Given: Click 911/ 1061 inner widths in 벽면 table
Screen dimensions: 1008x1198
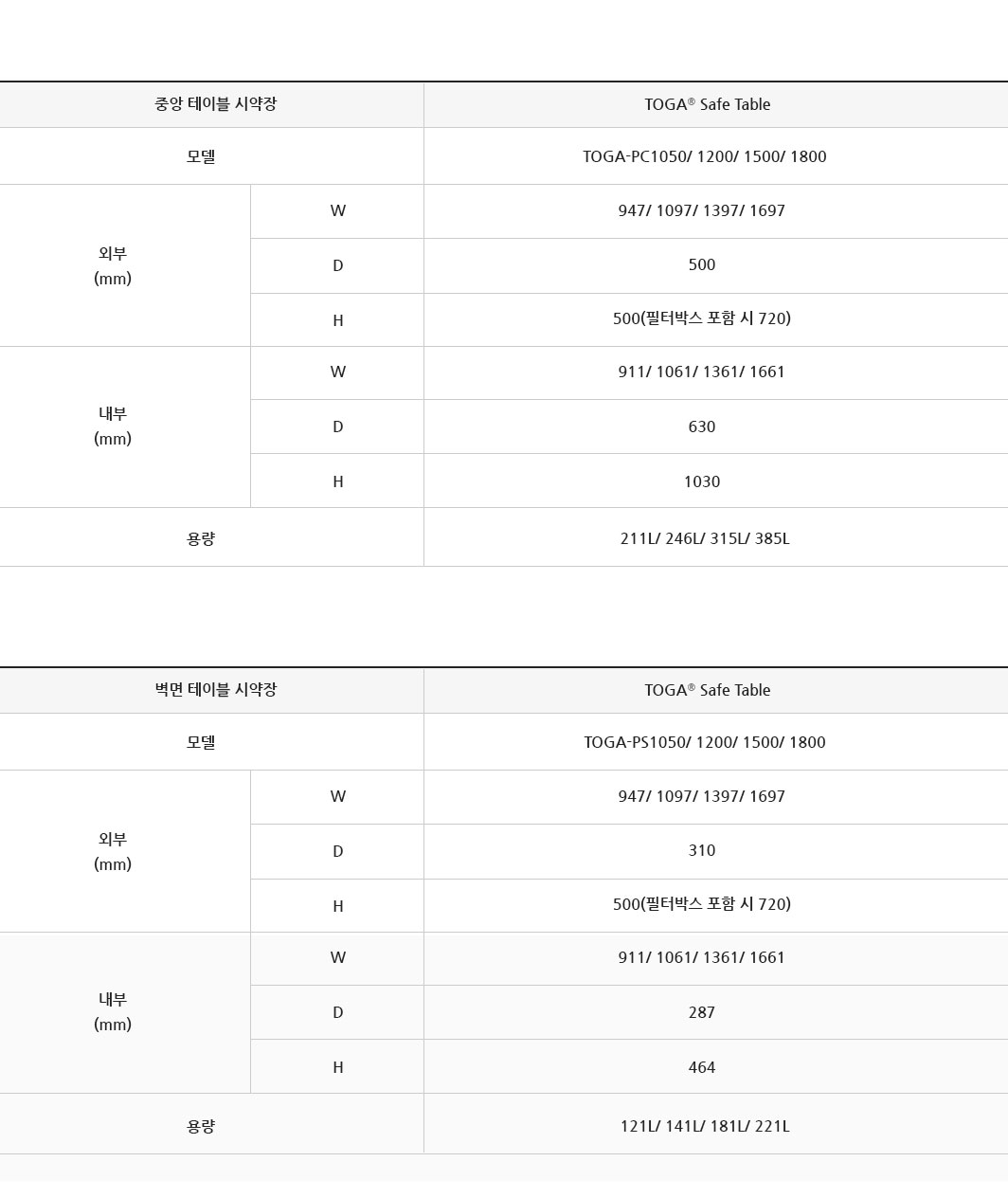Looking at the screenshot, I should coord(701,957).
